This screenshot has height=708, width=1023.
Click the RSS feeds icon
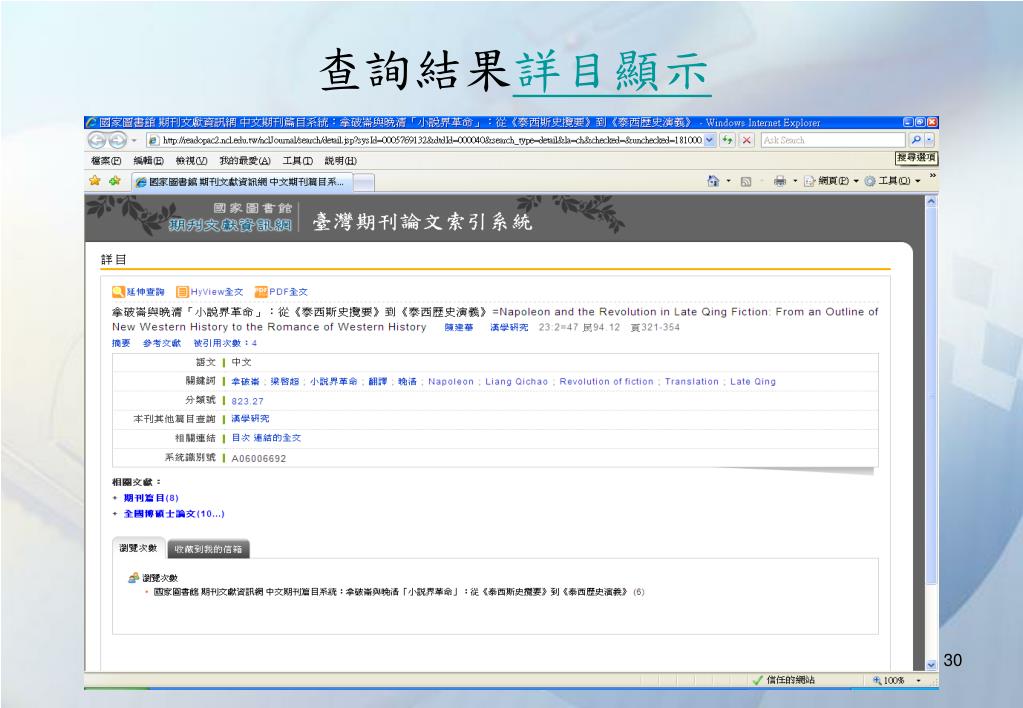746,181
